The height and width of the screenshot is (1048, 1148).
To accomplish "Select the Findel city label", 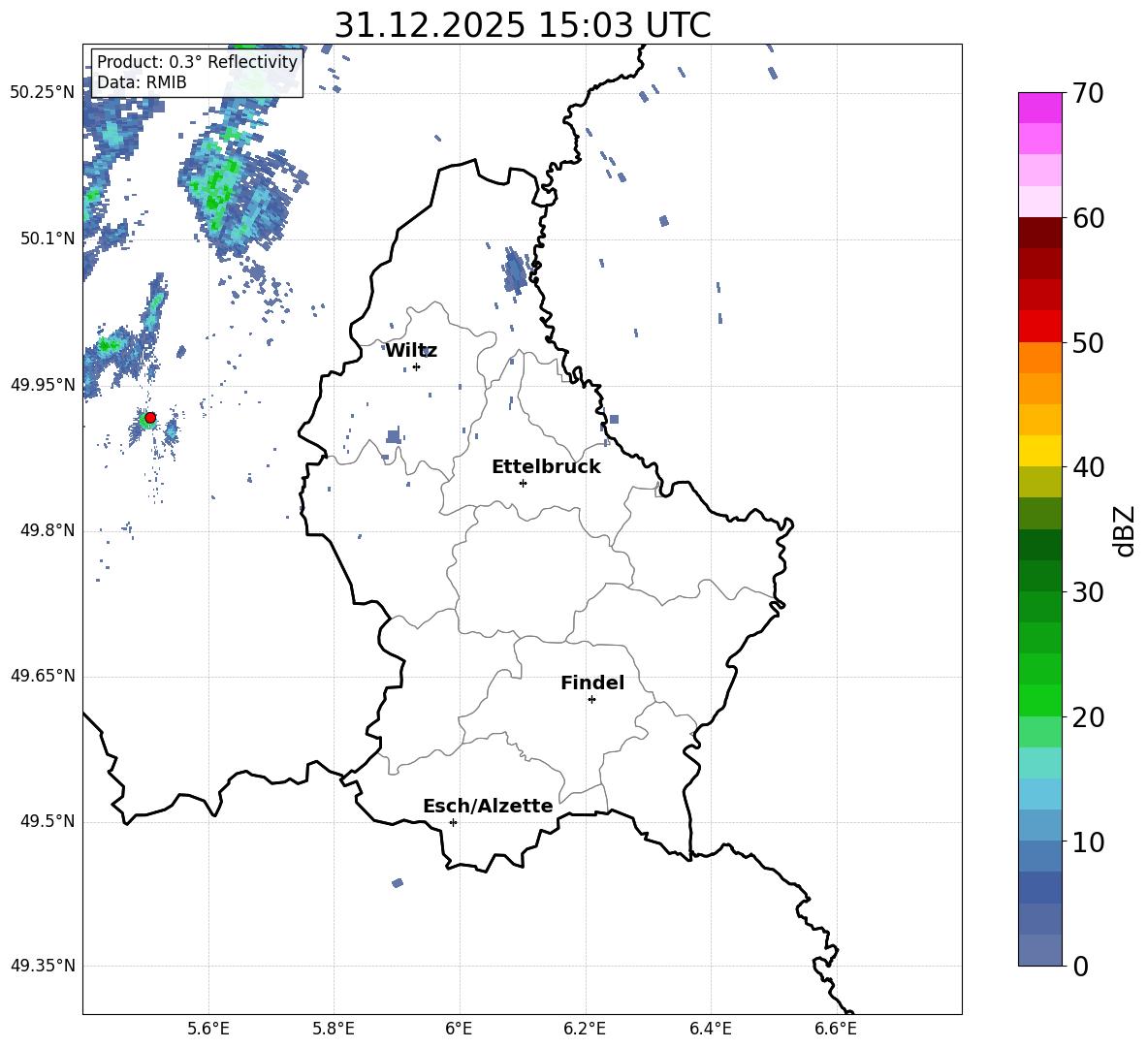I will coord(592,683).
